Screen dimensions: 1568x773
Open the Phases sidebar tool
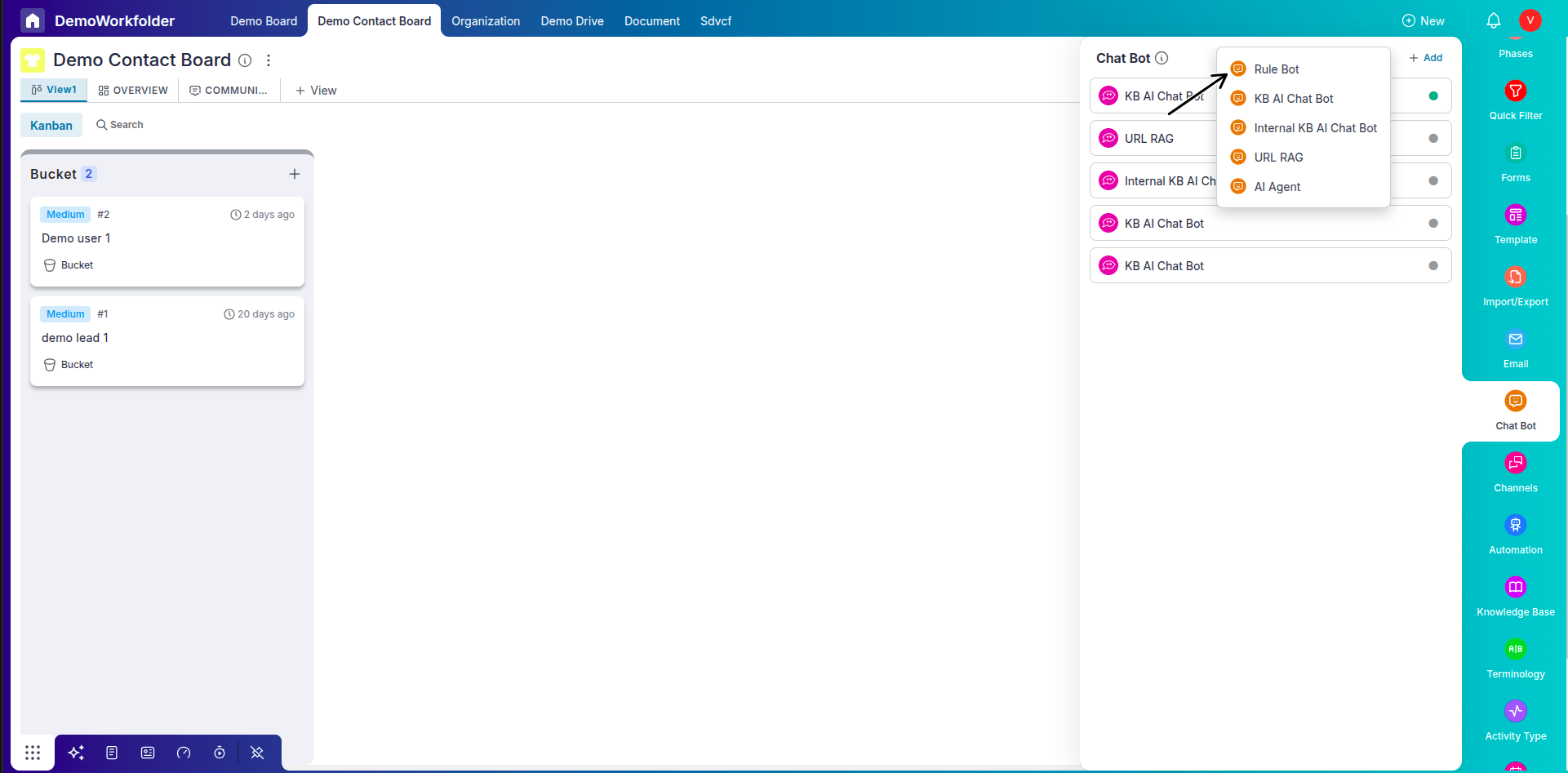(x=1516, y=49)
